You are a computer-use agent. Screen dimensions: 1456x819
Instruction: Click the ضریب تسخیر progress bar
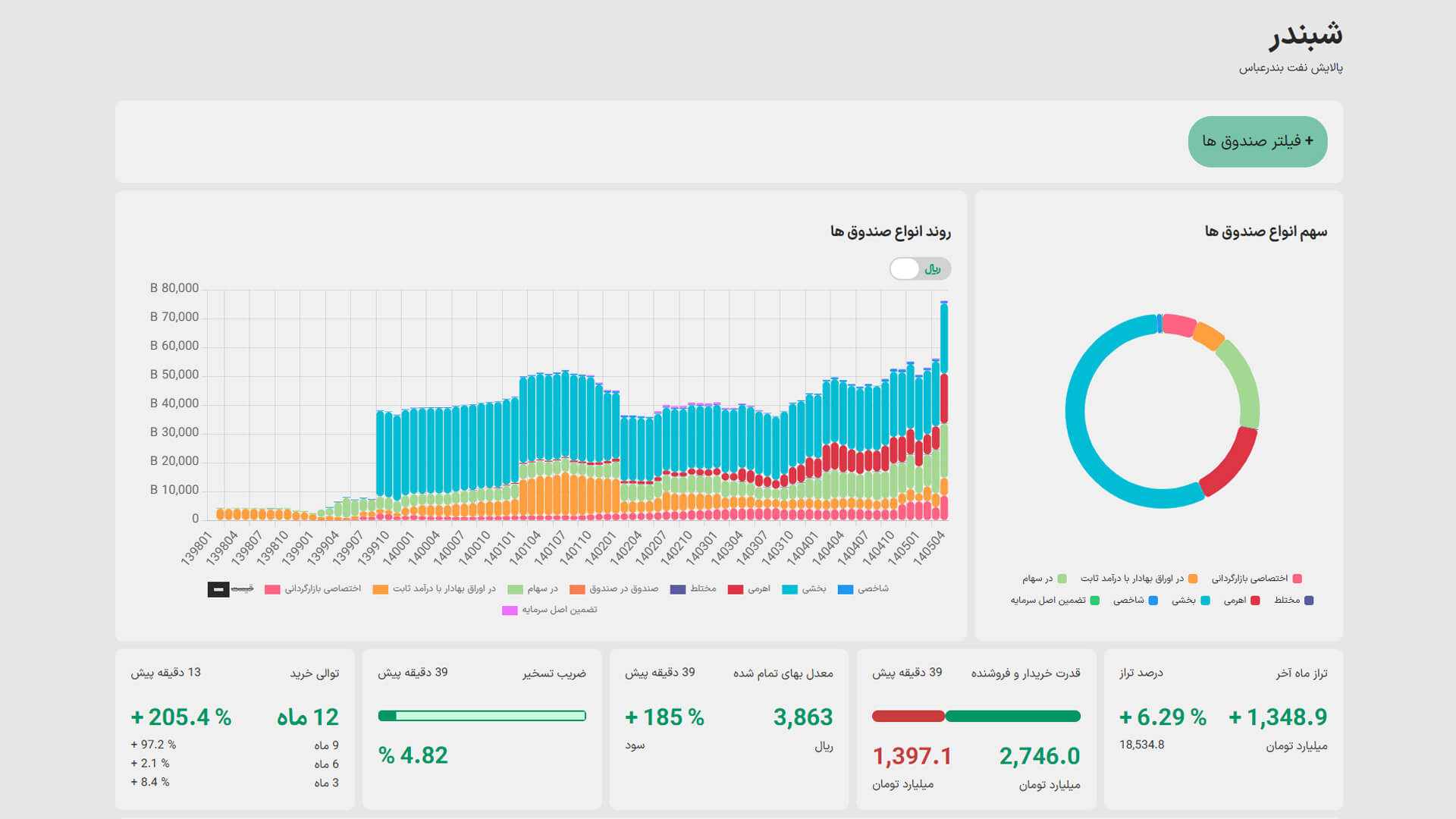coord(482,716)
